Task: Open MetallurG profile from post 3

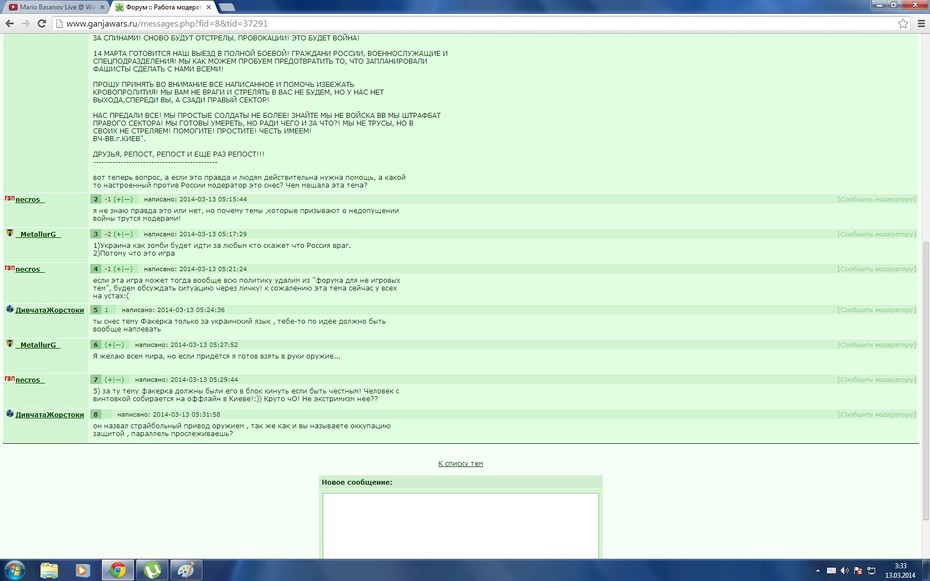Action: (38, 235)
